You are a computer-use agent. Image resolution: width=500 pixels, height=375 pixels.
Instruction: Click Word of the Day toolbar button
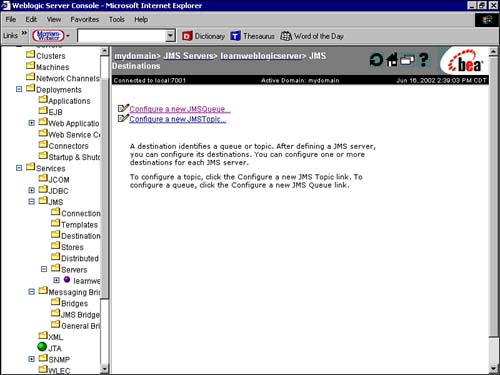tap(312, 36)
